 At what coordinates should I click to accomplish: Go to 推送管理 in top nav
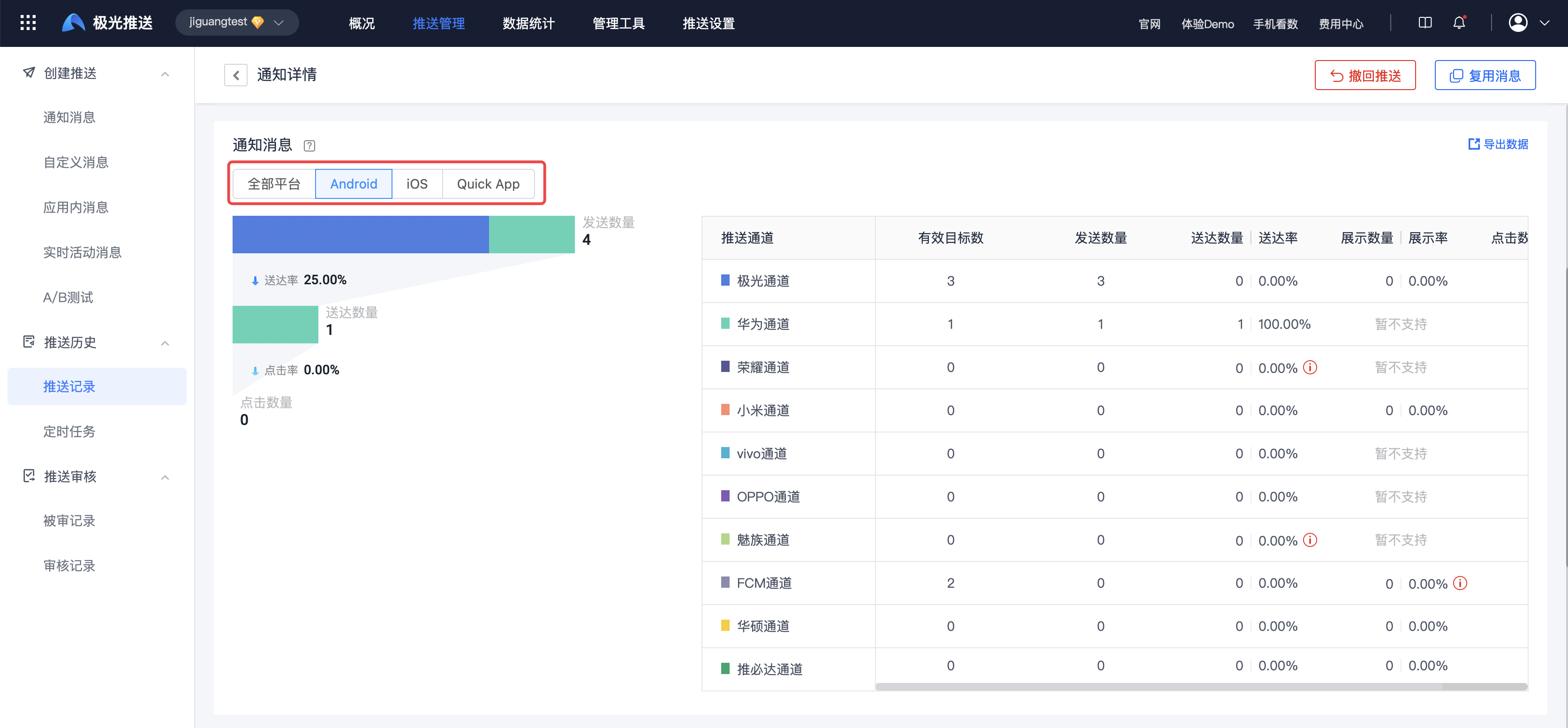pyautogui.click(x=438, y=23)
